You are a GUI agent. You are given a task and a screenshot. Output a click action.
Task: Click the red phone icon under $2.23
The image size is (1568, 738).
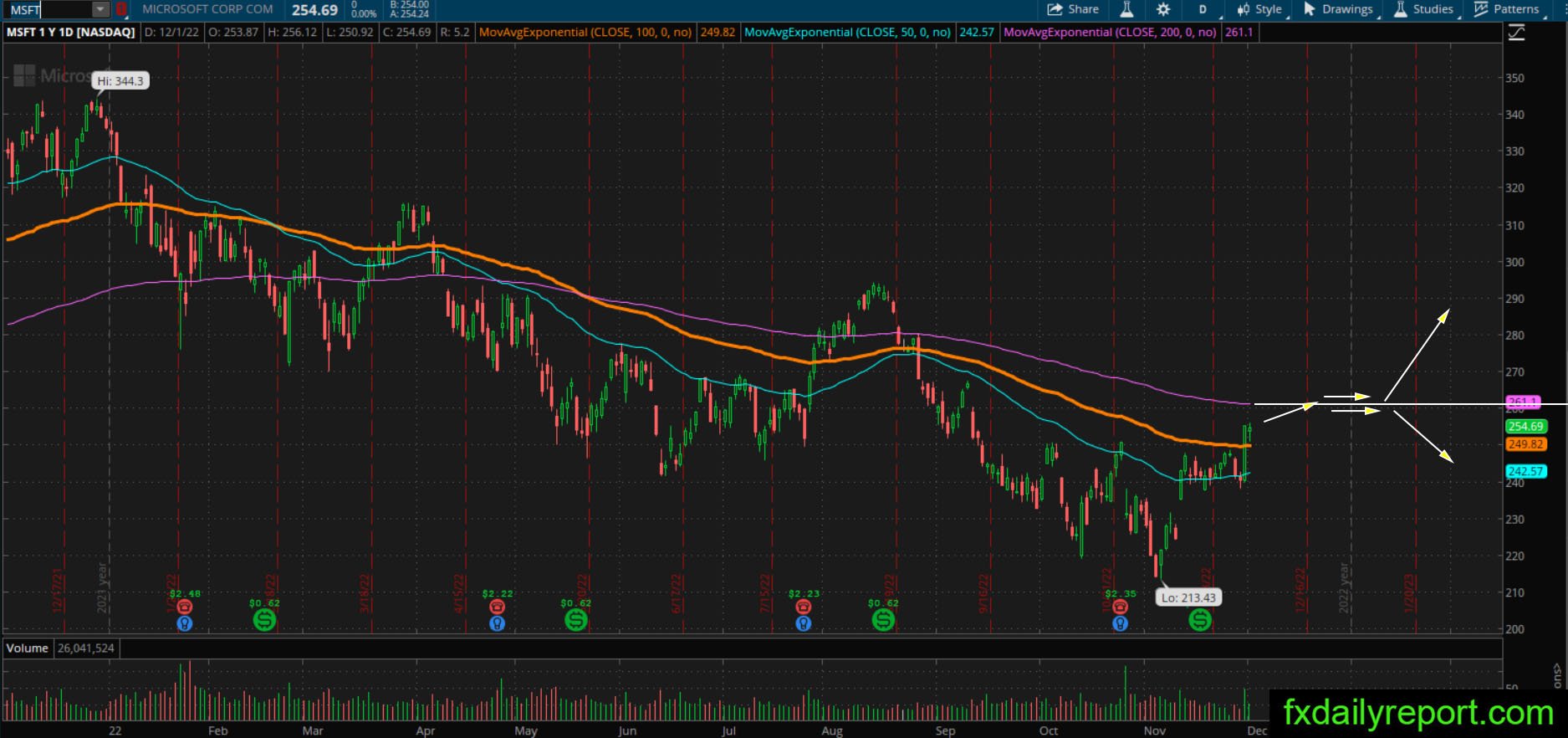point(803,607)
